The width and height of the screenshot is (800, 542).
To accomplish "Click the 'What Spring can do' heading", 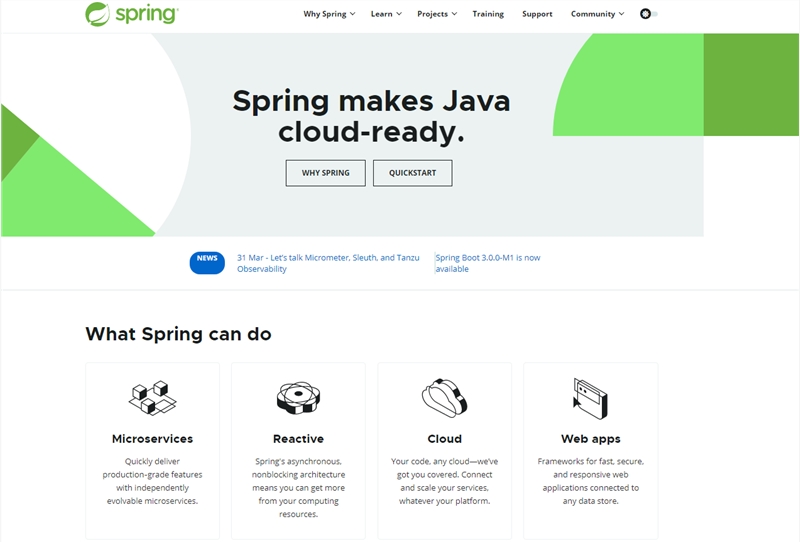I will [178, 334].
